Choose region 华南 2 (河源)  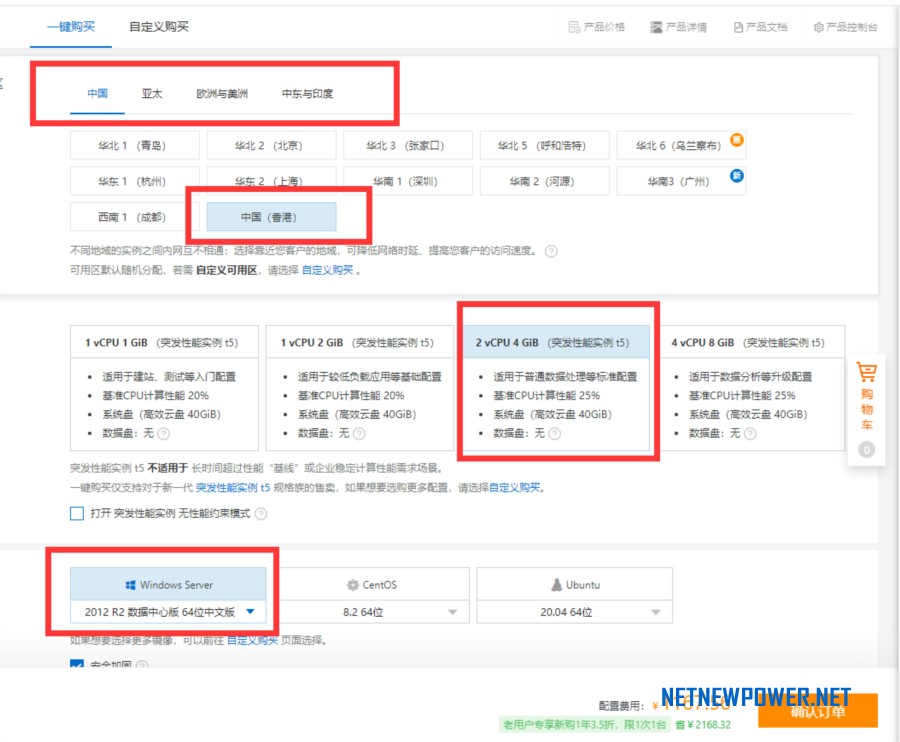click(x=545, y=181)
